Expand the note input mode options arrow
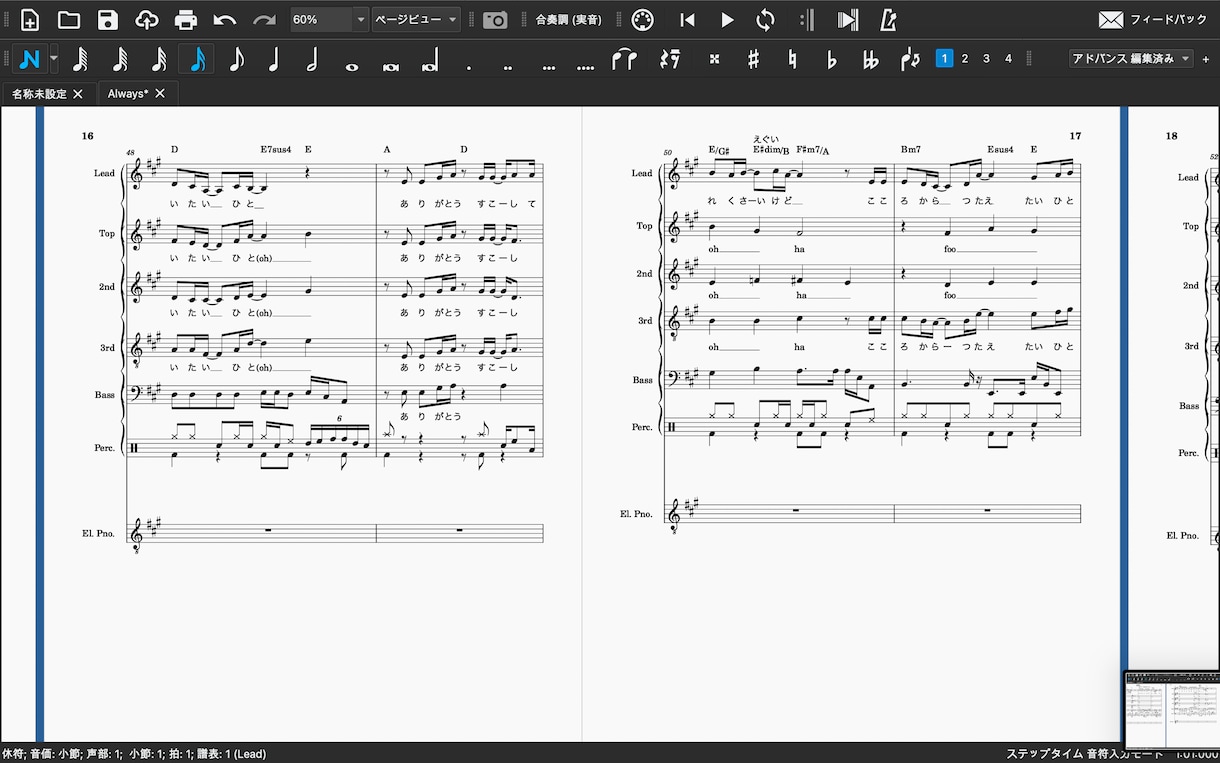Viewport: 1220px width, 763px height. [54, 59]
